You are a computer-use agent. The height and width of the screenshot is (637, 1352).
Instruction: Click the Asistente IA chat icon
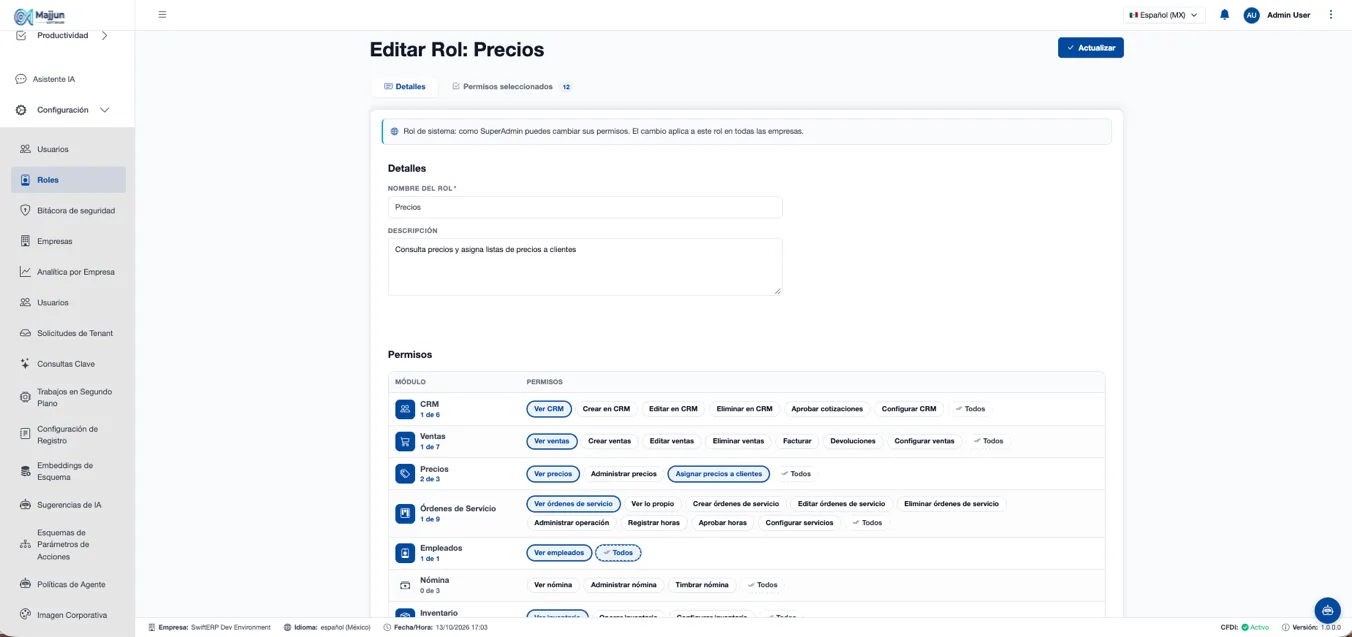[x=21, y=79]
